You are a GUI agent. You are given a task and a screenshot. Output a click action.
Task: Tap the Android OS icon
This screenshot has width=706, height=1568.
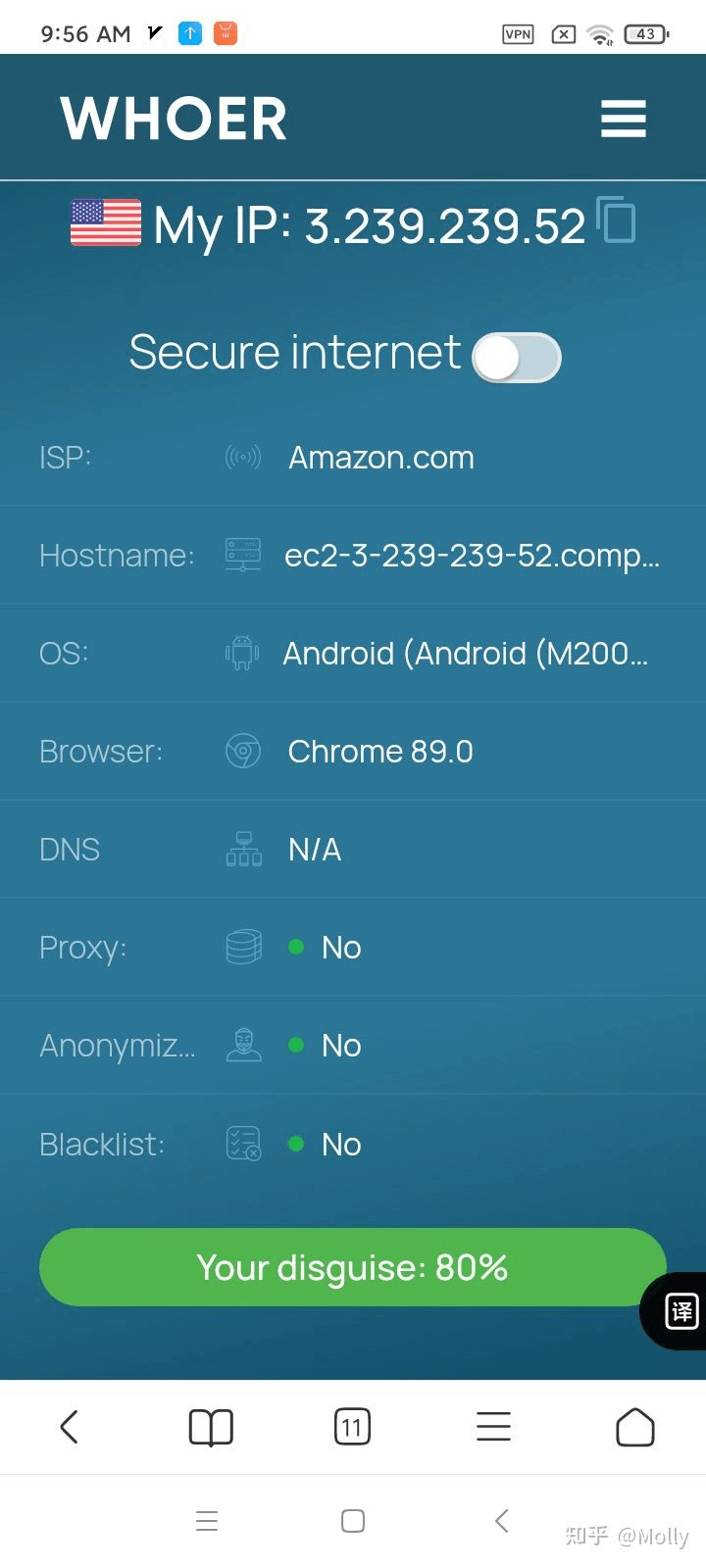tap(242, 653)
